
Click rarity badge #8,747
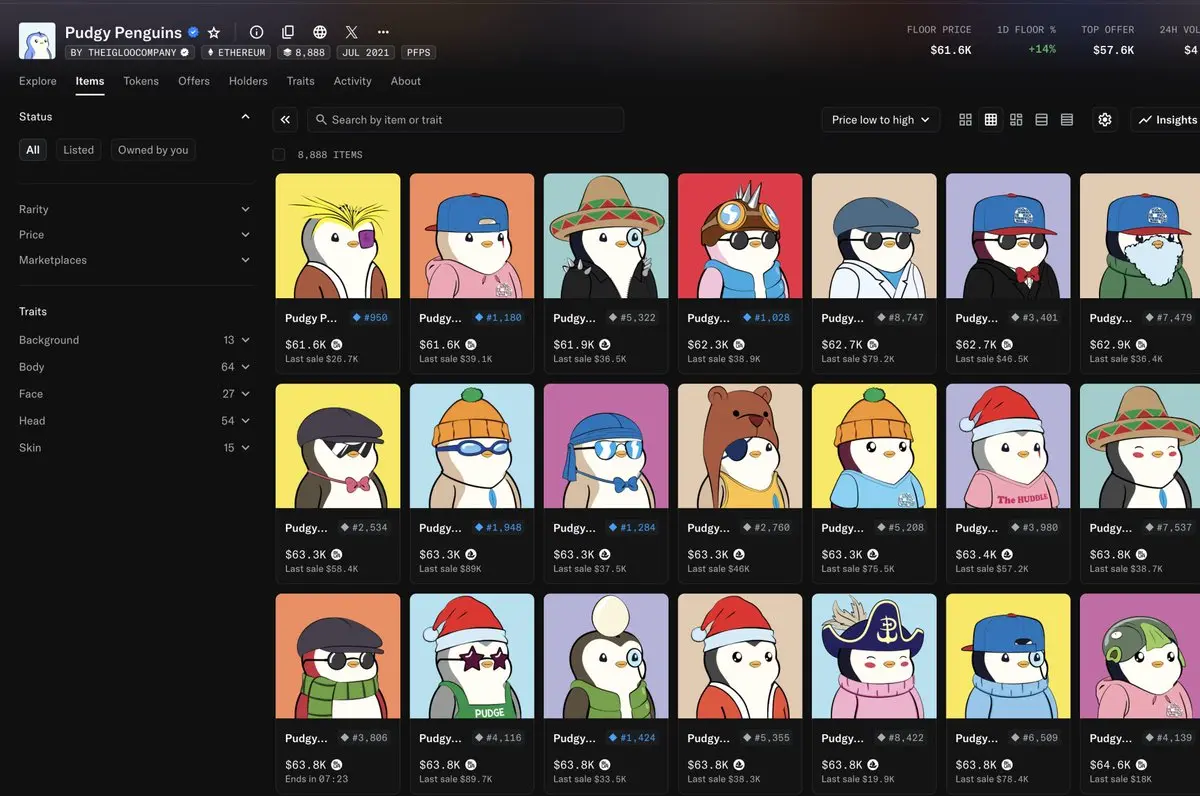coord(901,318)
